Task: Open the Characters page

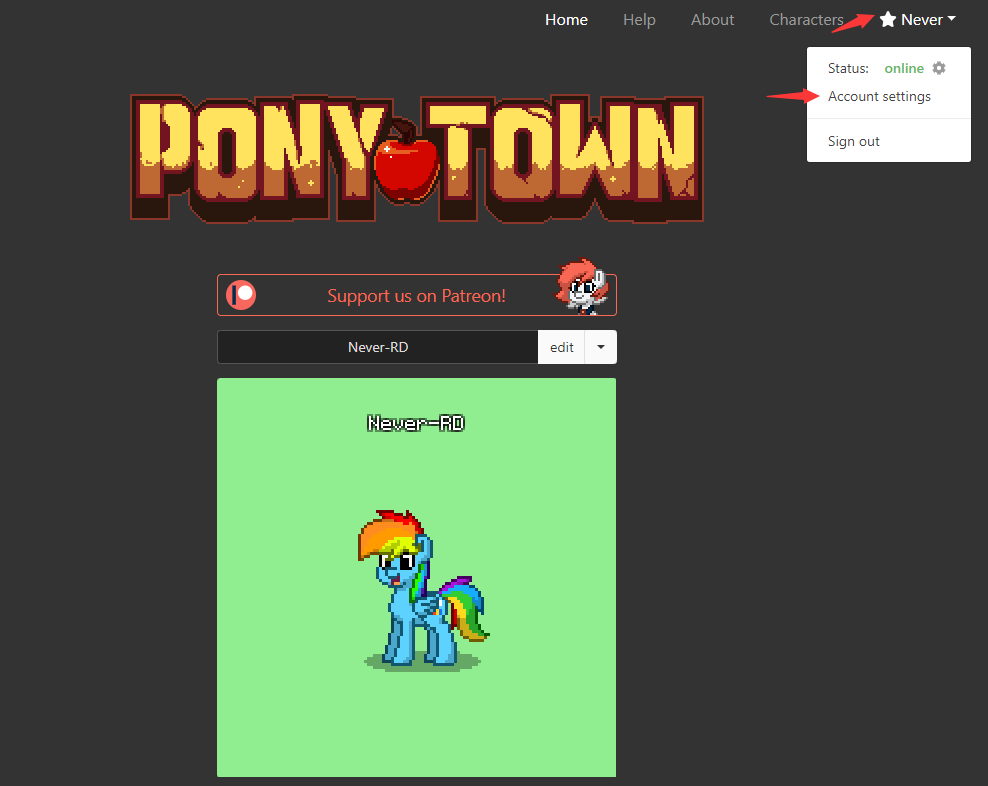Action: (x=807, y=20)
